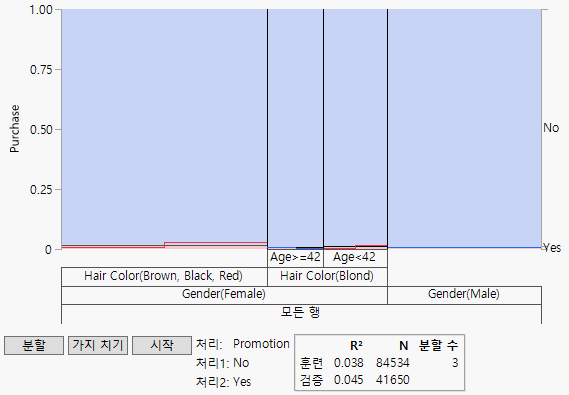Click the 1.00 y-axis tick label
This screenshot has height=395, width=569.
tap(41, 10)
